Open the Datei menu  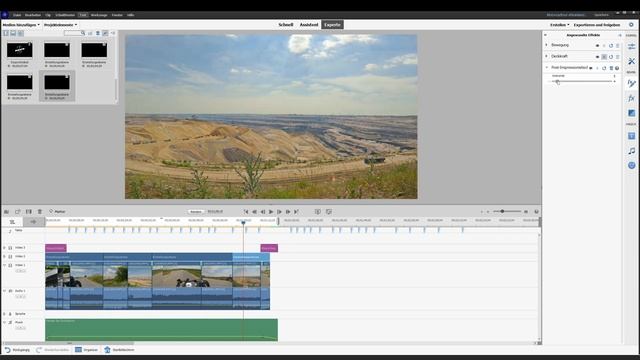click(x=17, y=15)
